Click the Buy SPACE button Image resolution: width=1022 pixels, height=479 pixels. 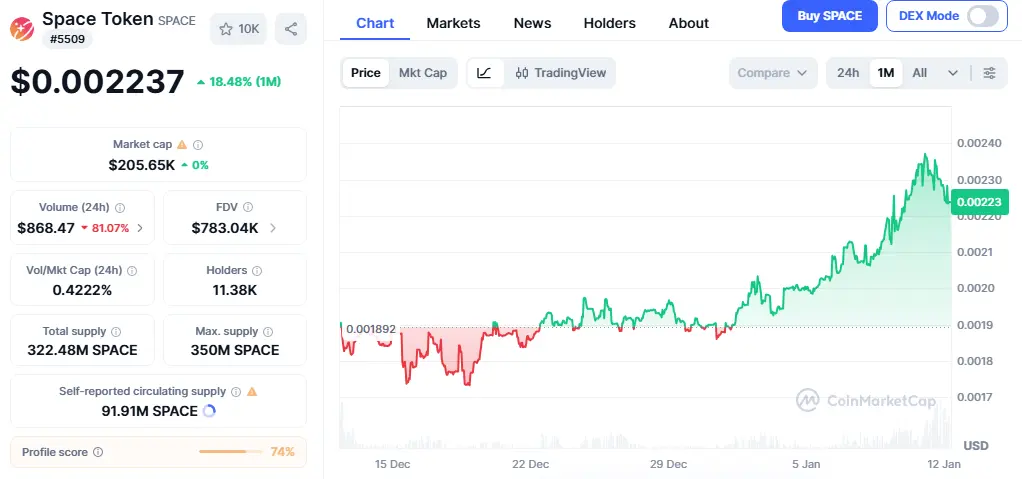(x=830, y=16)
